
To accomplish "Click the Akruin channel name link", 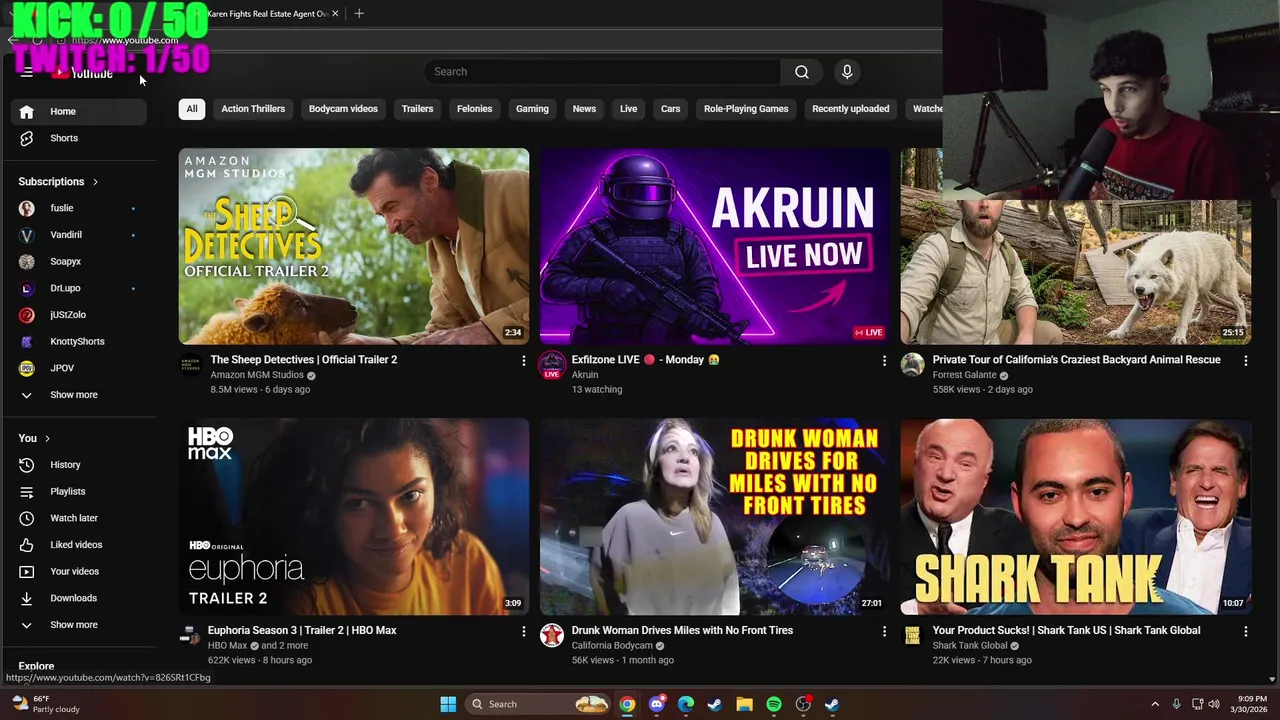I will [x=585, y=375].
